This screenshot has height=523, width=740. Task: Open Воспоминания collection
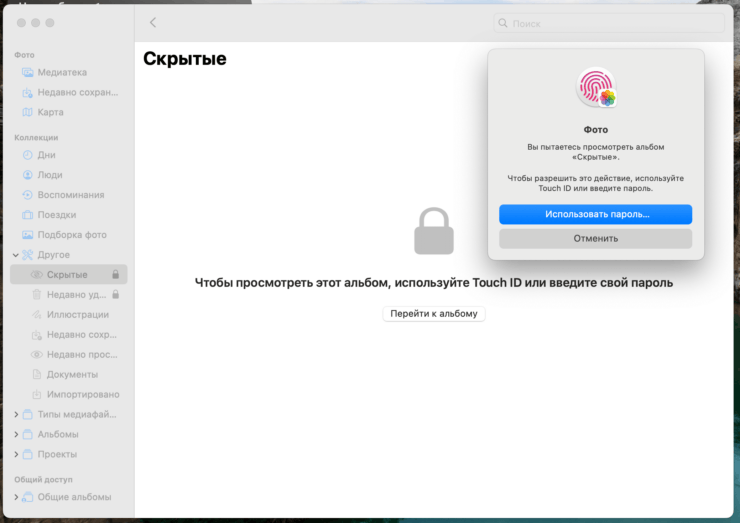pyautogui.click(x=69, y=195)
